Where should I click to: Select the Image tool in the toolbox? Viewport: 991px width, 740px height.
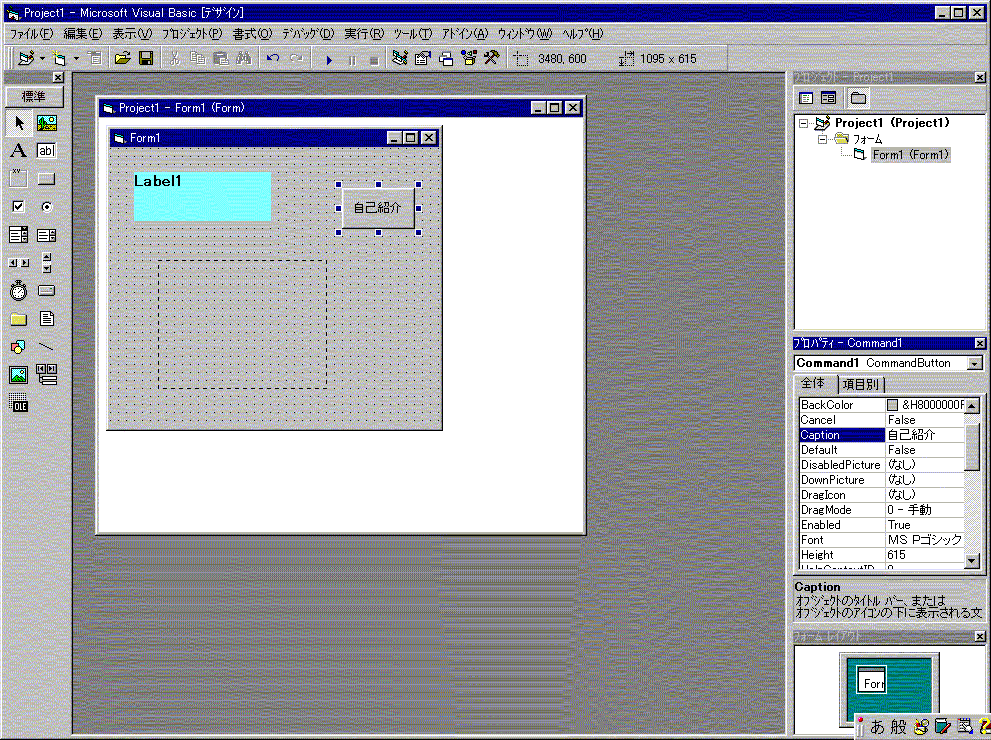coord(18,375)
